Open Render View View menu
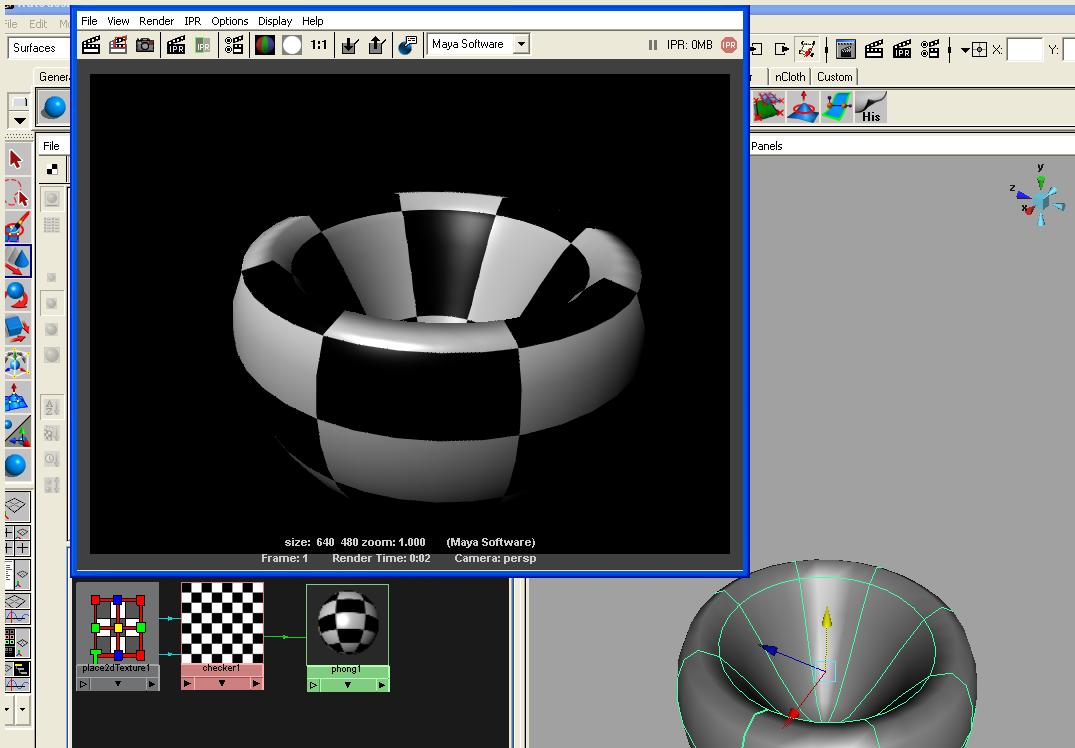 [x=118, y=21]
